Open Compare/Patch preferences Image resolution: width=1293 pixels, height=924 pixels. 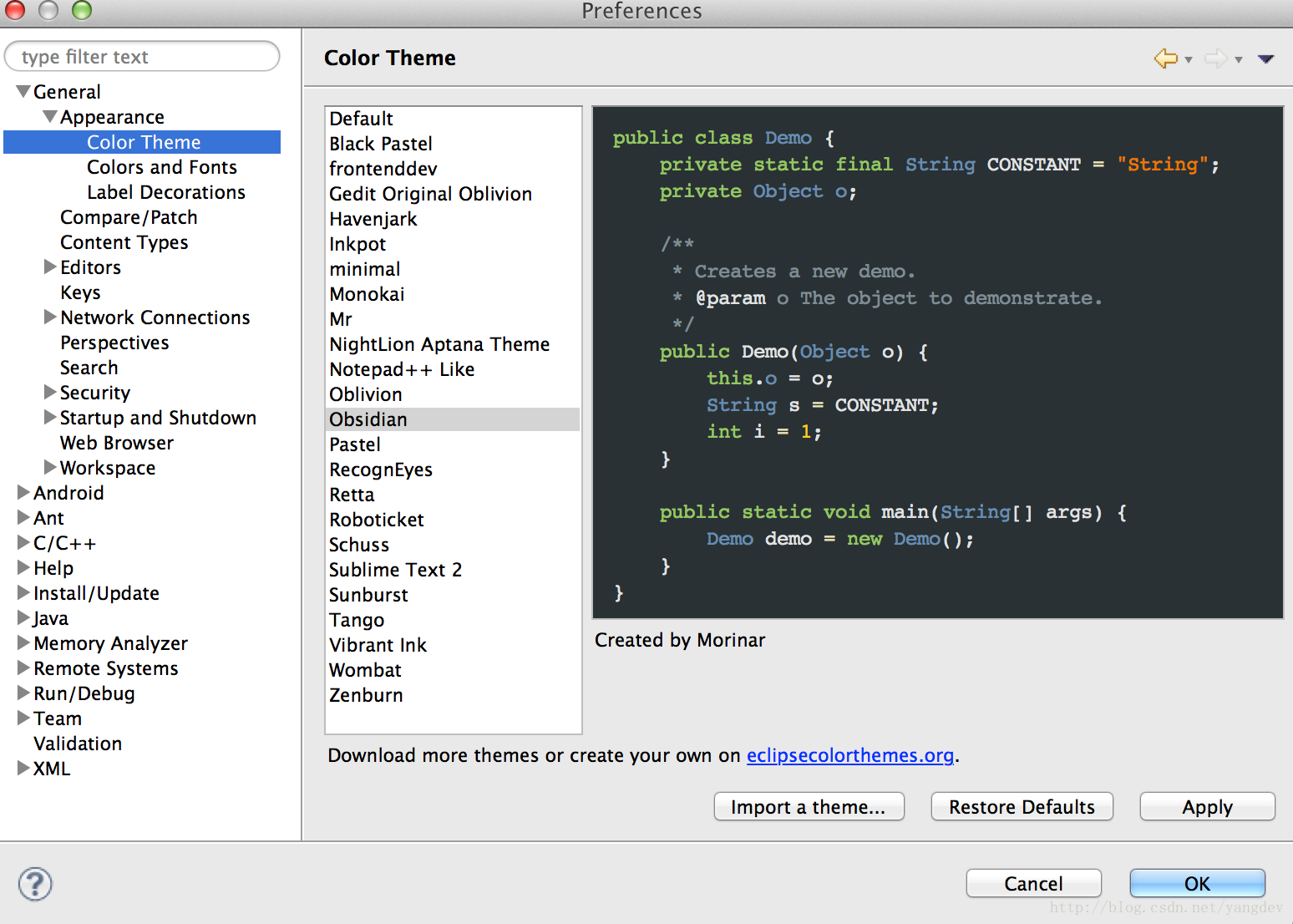click(x=129, y=217)
